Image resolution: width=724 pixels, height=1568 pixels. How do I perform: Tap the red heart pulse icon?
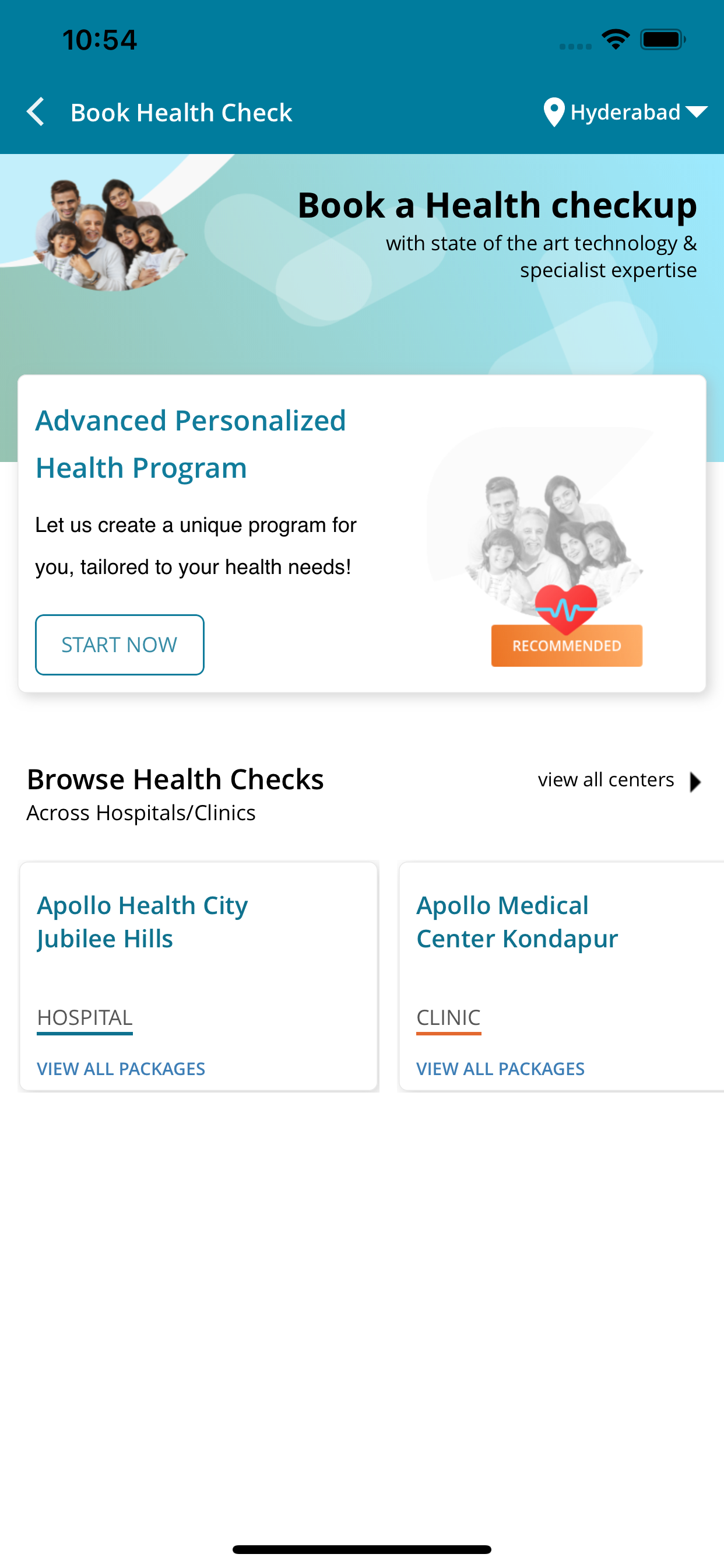566,608
